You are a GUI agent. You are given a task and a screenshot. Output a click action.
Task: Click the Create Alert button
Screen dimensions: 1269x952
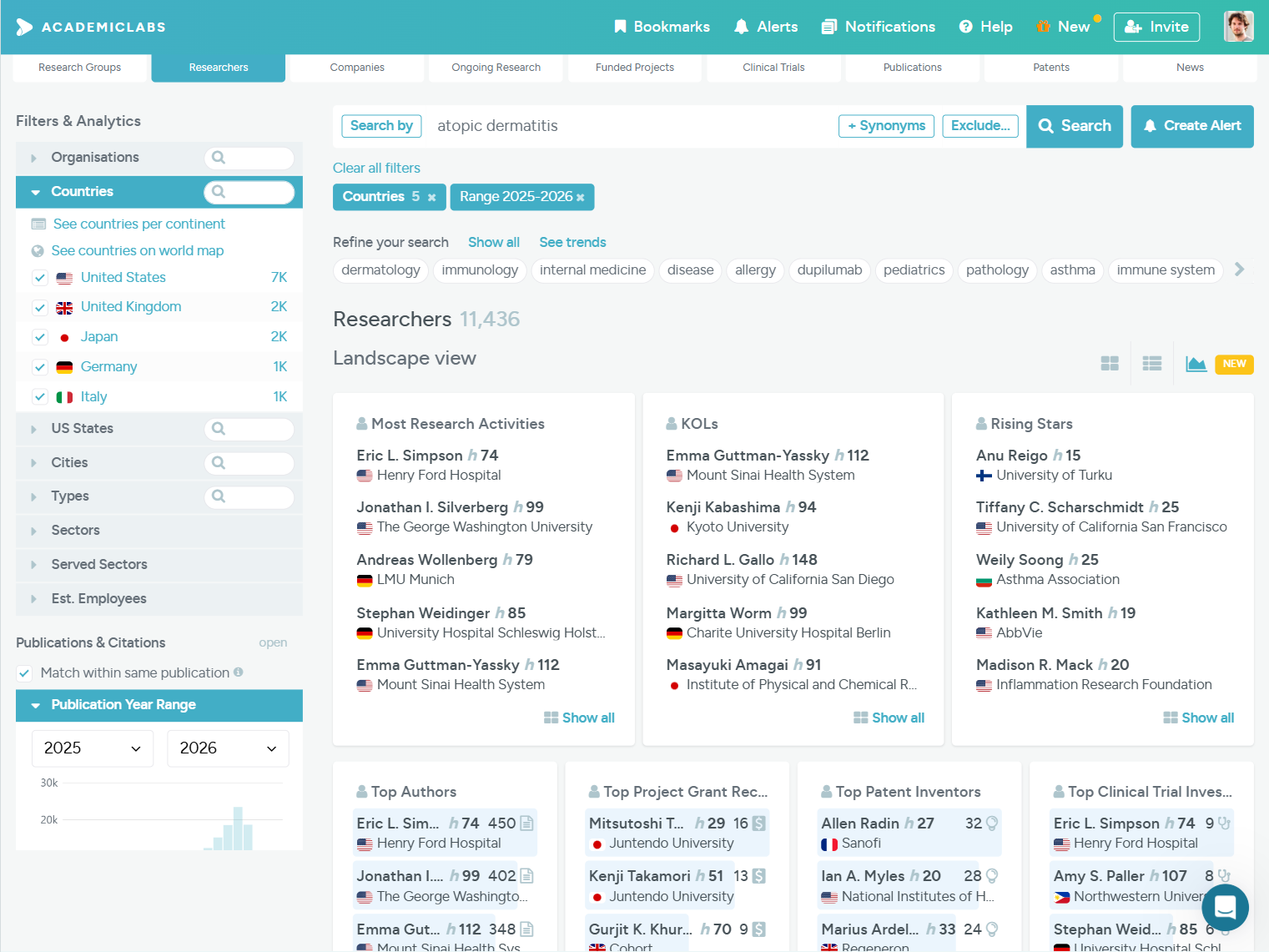pyautogui.click(x=1192, y=126)
